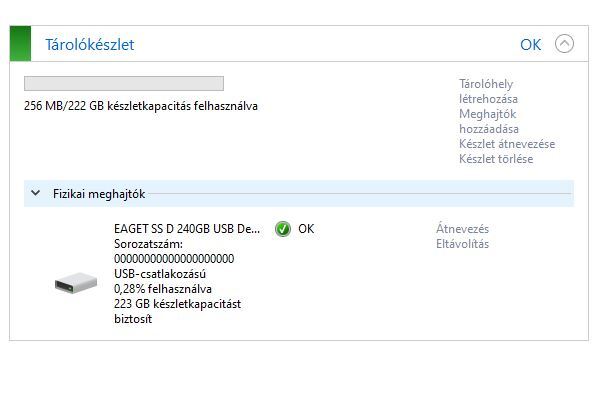
Task: Click Tárolóhely létrehozása link
Action: (488, 91)
